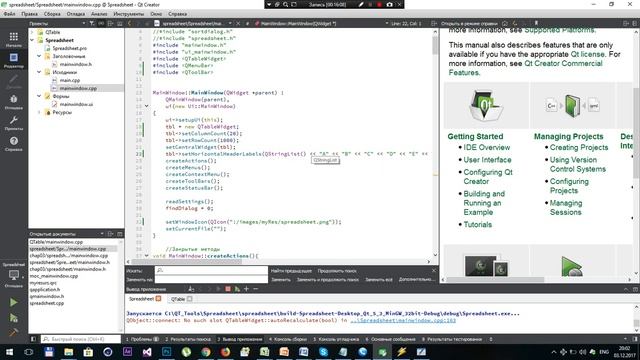Open the Отладка menu
The width and height of the screenshot is (640, 360).
pos(76,14)
